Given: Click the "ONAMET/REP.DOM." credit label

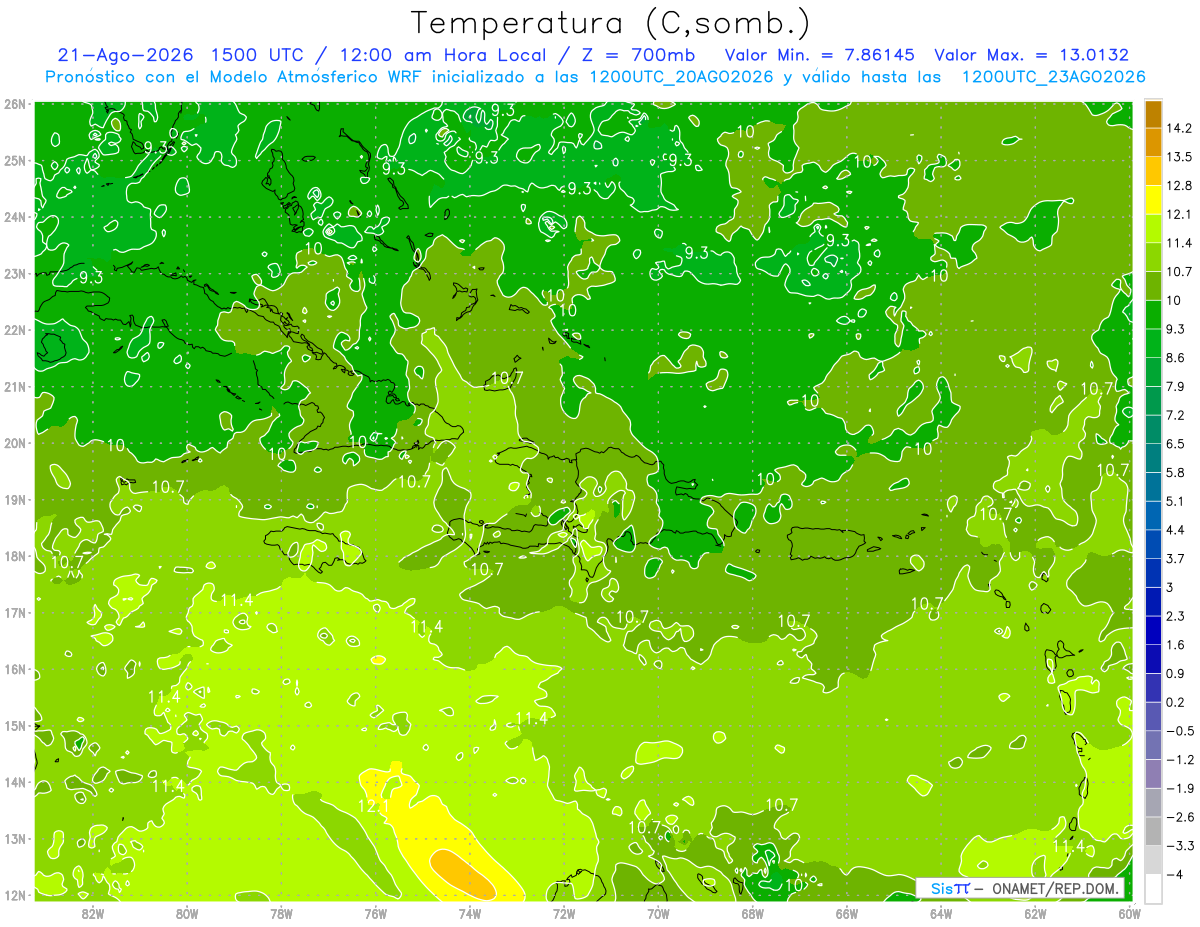Looking at the screenshot, I should tap(1056, 888).
